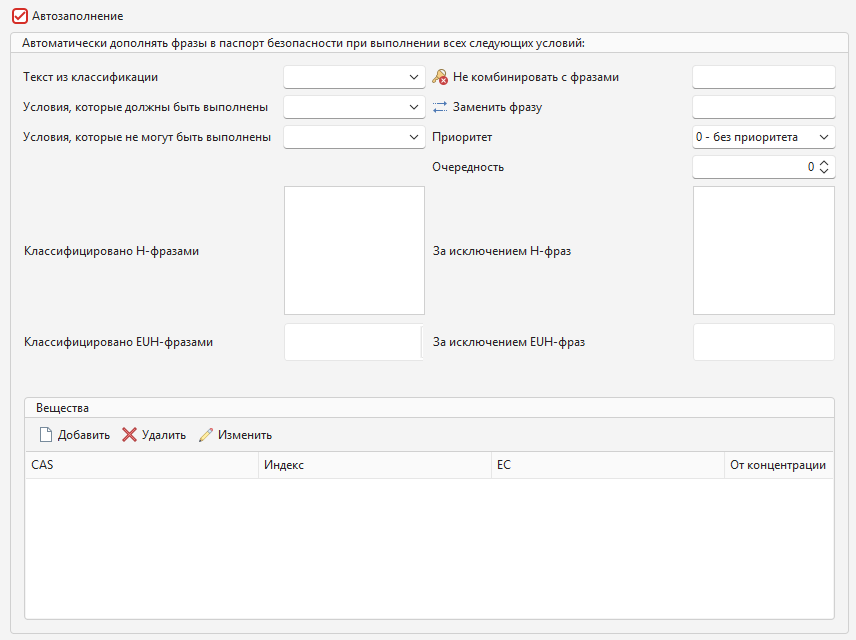Click the За исключением EUH-фраз field
Viewport: 856px width, 640px height.
click(764, 342)
